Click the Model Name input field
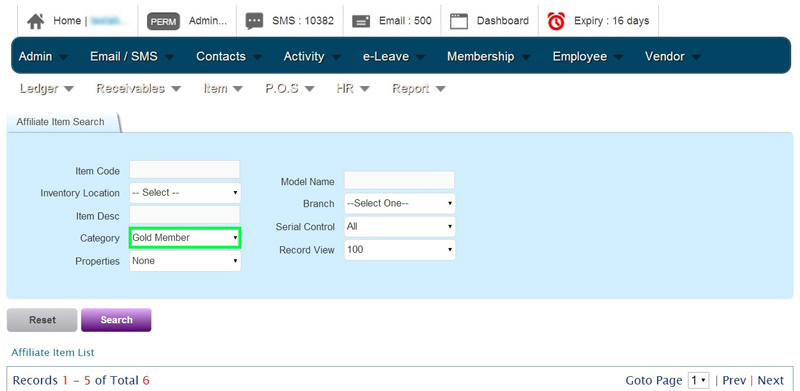Image resolution: width=800 pixels, height=391 pixels. (399, 180)
